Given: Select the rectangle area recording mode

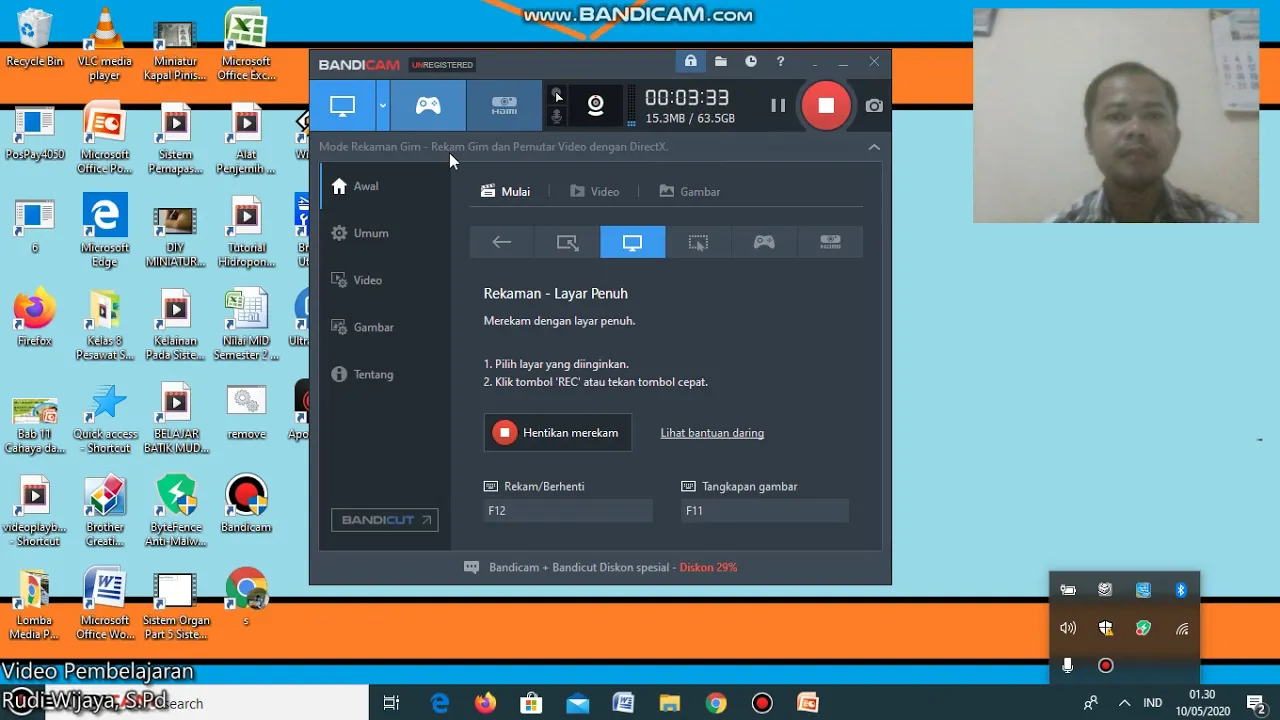Looking at the screenshot, I should (567, 242).
